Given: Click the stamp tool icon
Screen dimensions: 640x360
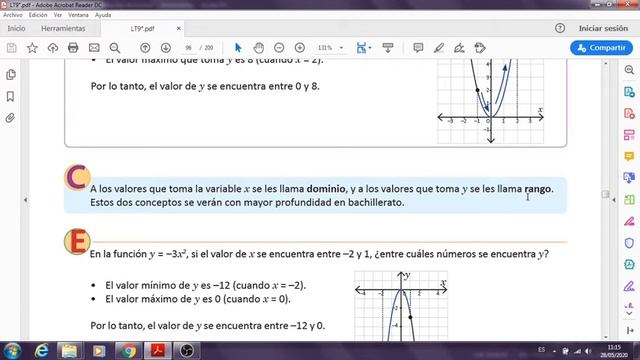Looking at the screenshot, I should (480, 48).
